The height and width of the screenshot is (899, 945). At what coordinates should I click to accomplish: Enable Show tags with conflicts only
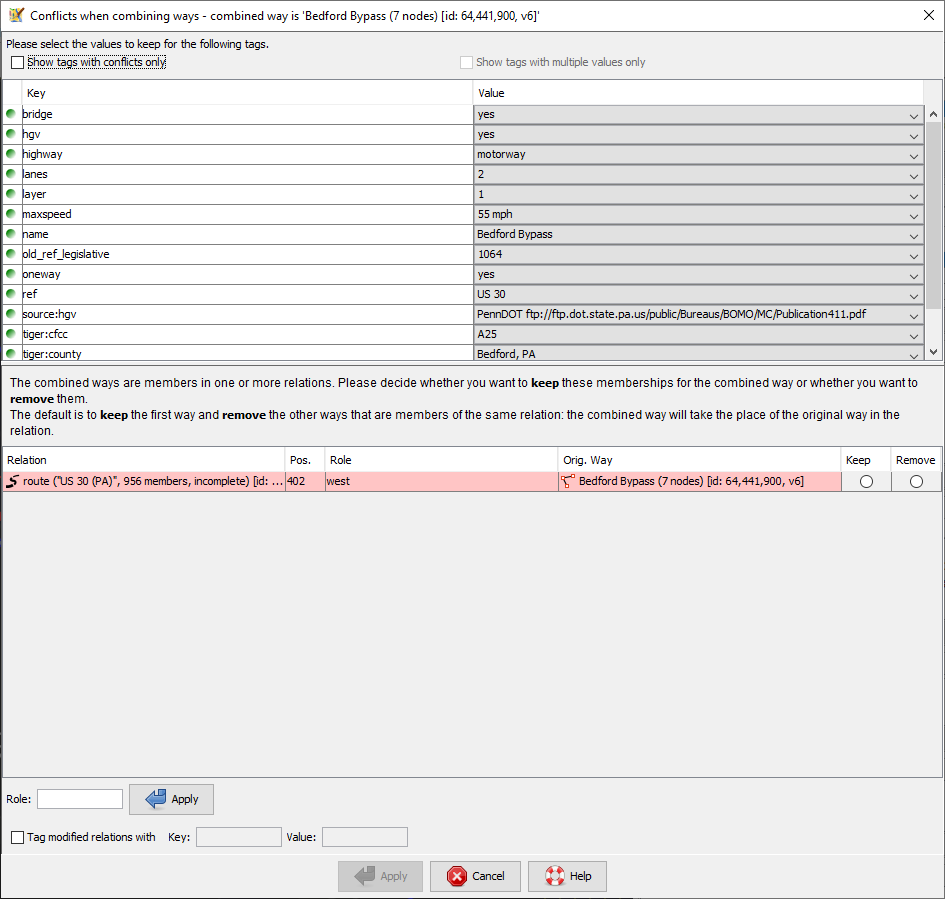pos(18,62)
